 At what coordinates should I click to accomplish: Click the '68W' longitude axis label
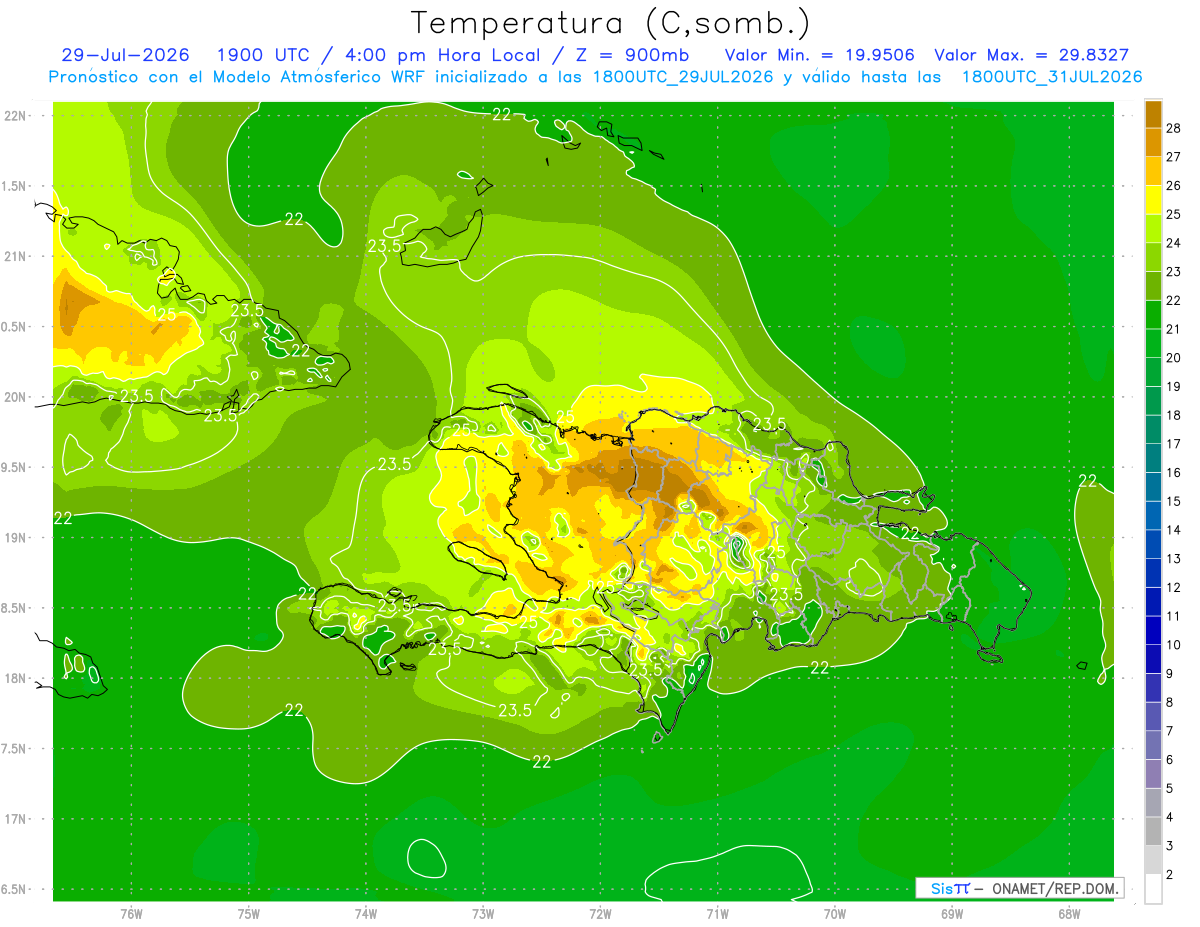click(x=1069, y=913)
